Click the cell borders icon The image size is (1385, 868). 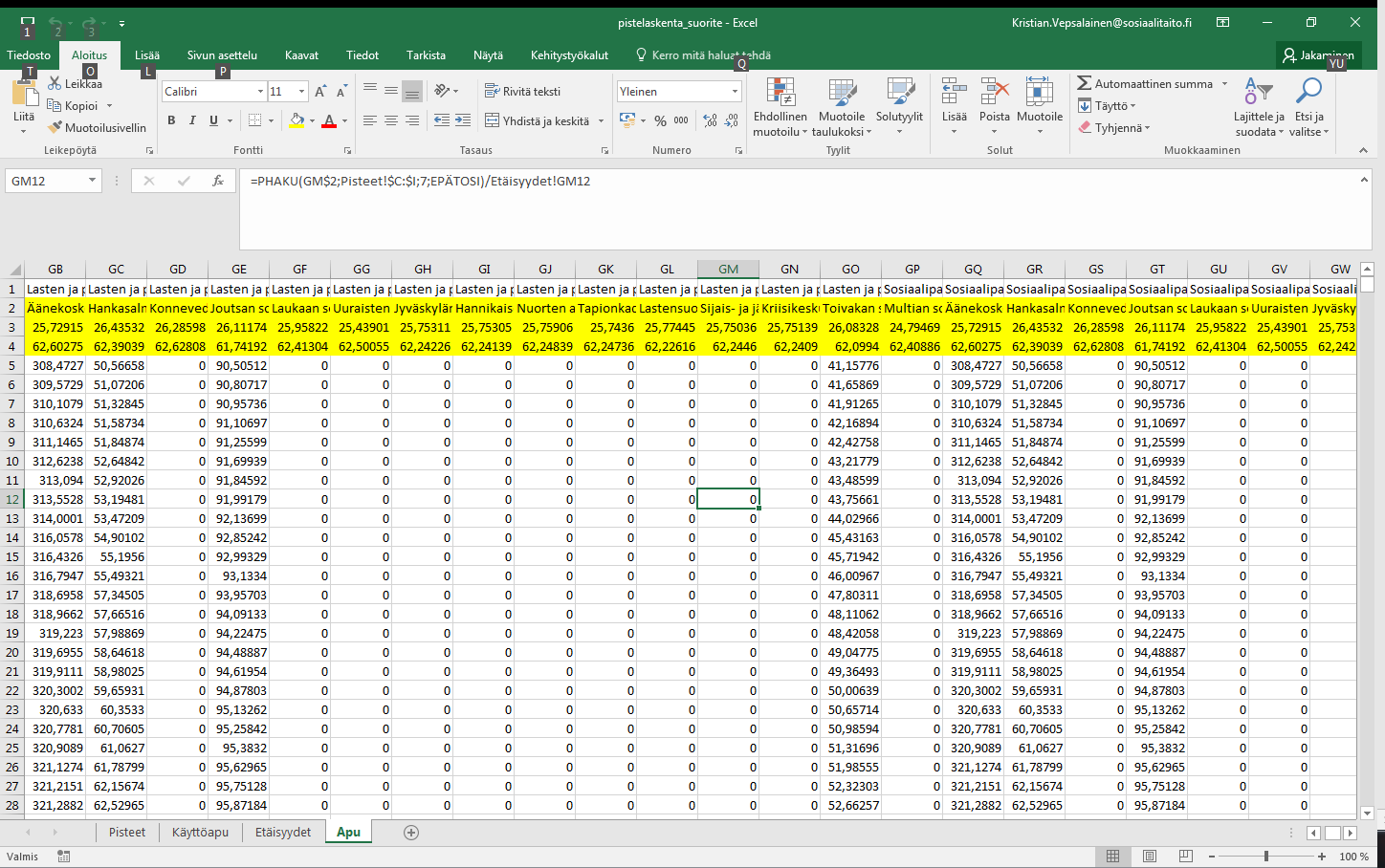tap(254, 120)
